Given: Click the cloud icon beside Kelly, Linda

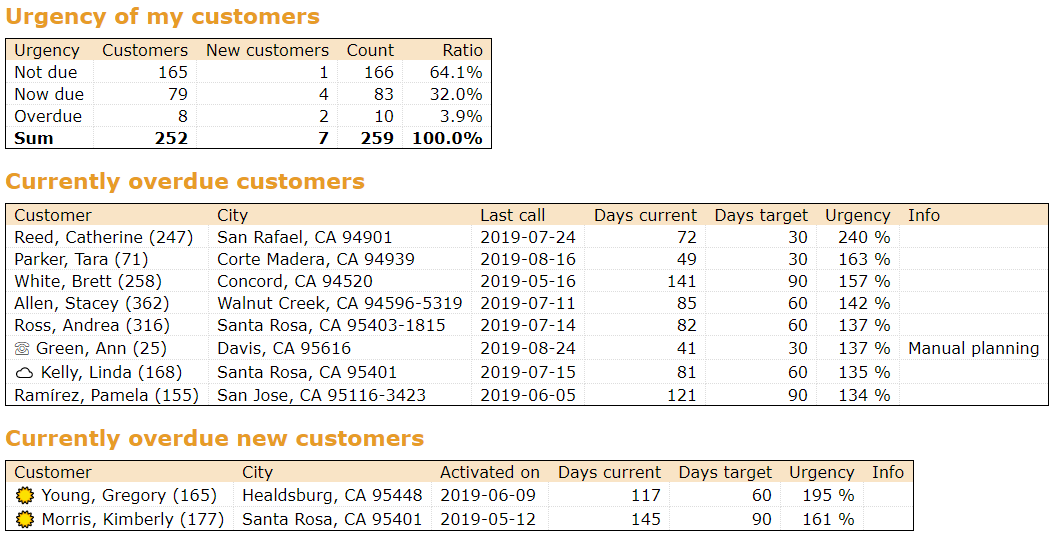Looking at the screenshot, I should coord(24,373).
